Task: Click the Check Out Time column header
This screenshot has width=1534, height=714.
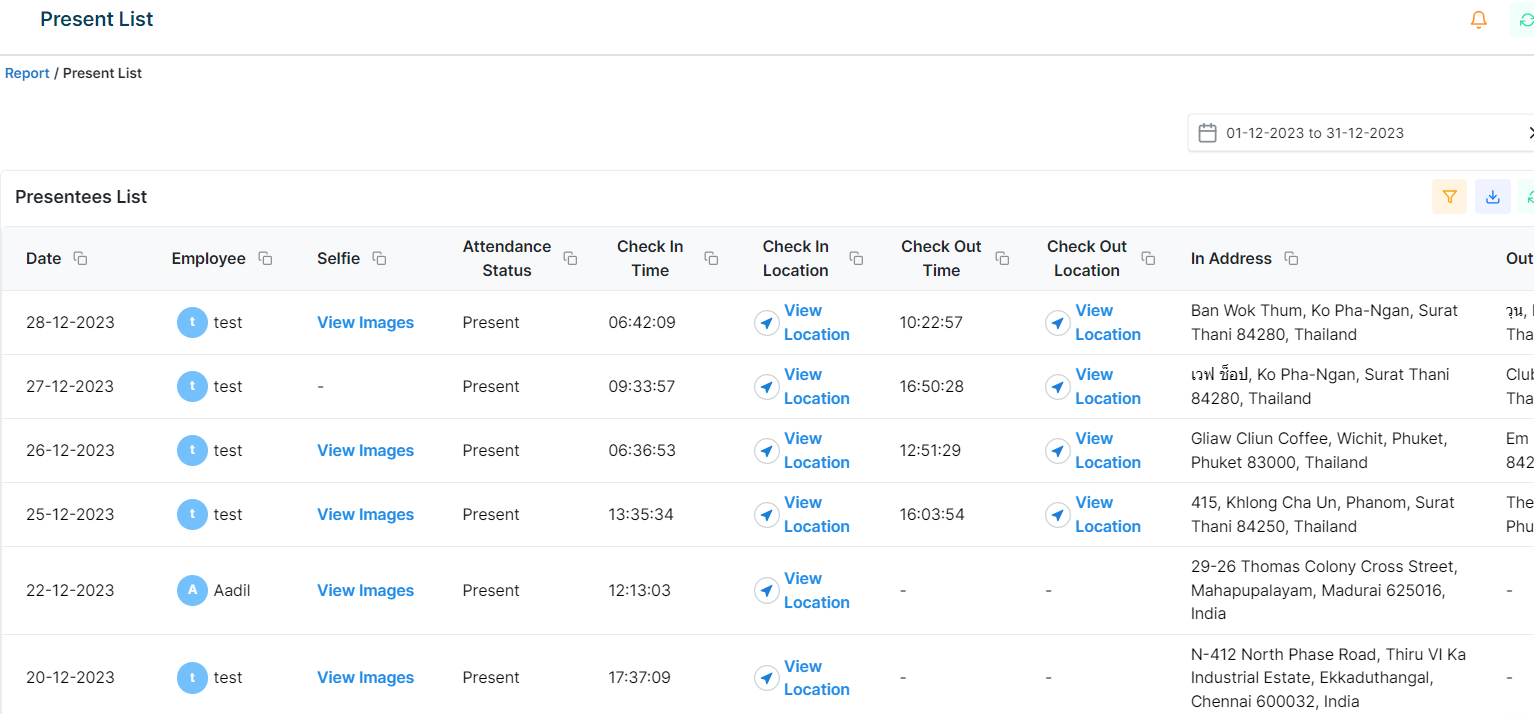Action: pyautogui.click(x=940, y=258)
